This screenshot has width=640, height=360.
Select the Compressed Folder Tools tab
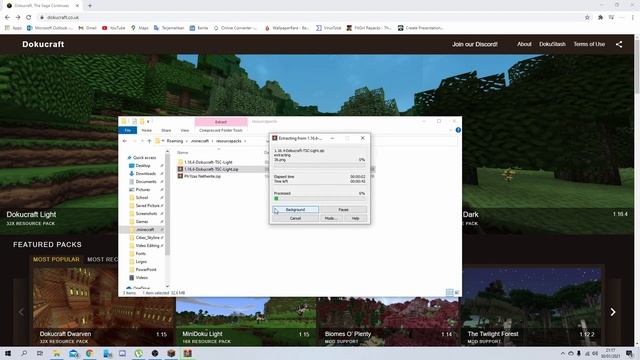tap(221, 130)
